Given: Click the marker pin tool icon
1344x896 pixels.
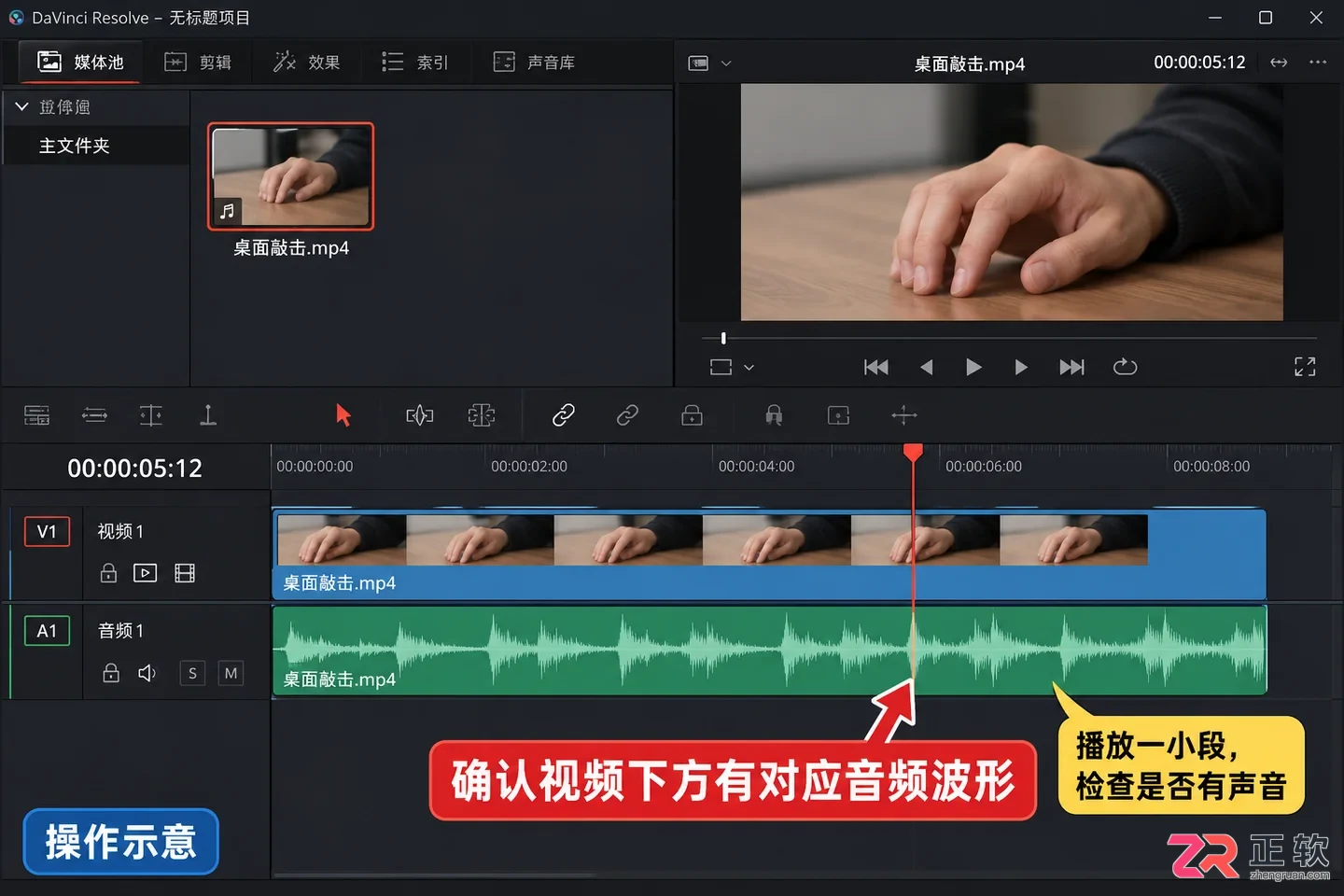Looking at the screenshot, I should (208, 415).
